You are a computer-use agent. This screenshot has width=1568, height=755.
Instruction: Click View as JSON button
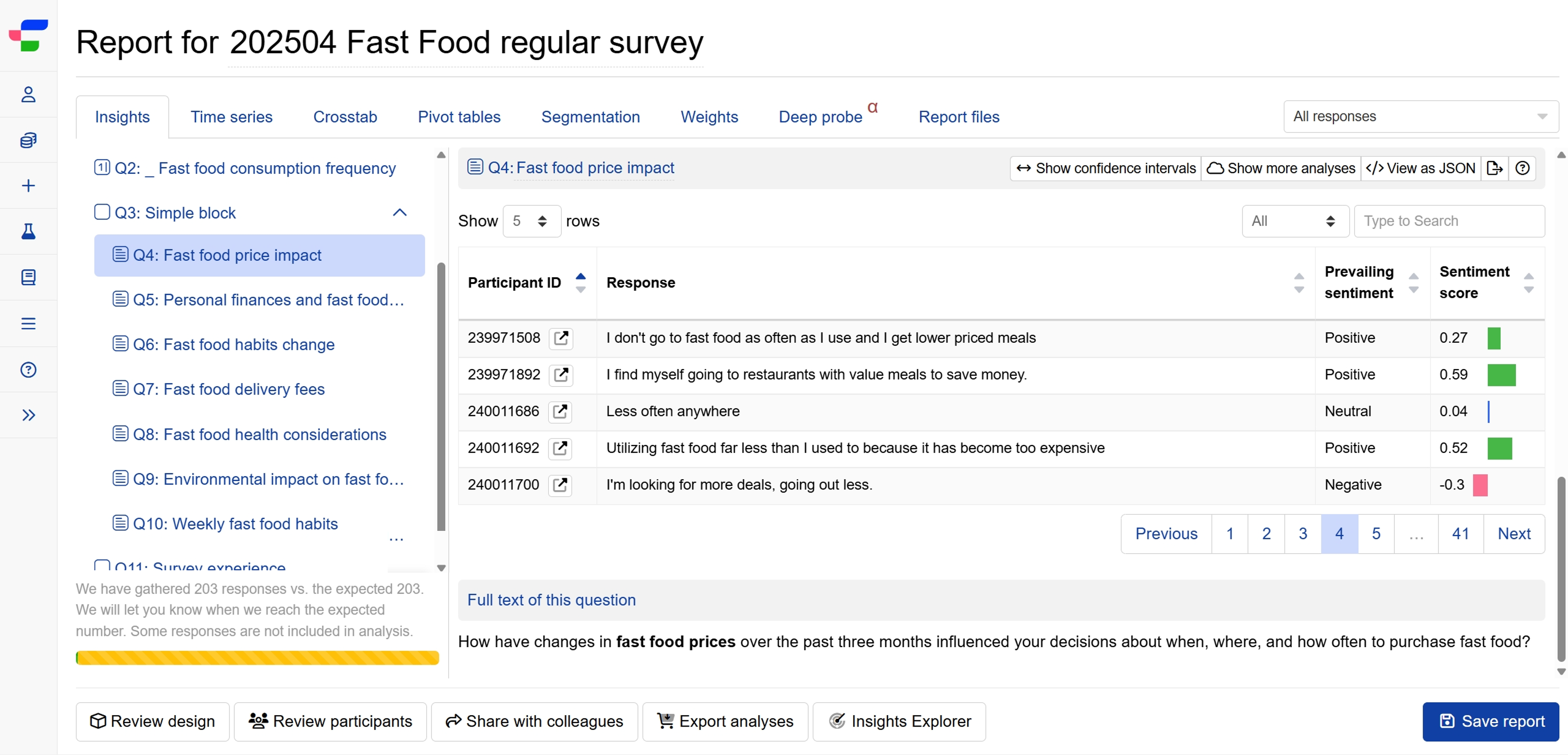(1421, 168)
